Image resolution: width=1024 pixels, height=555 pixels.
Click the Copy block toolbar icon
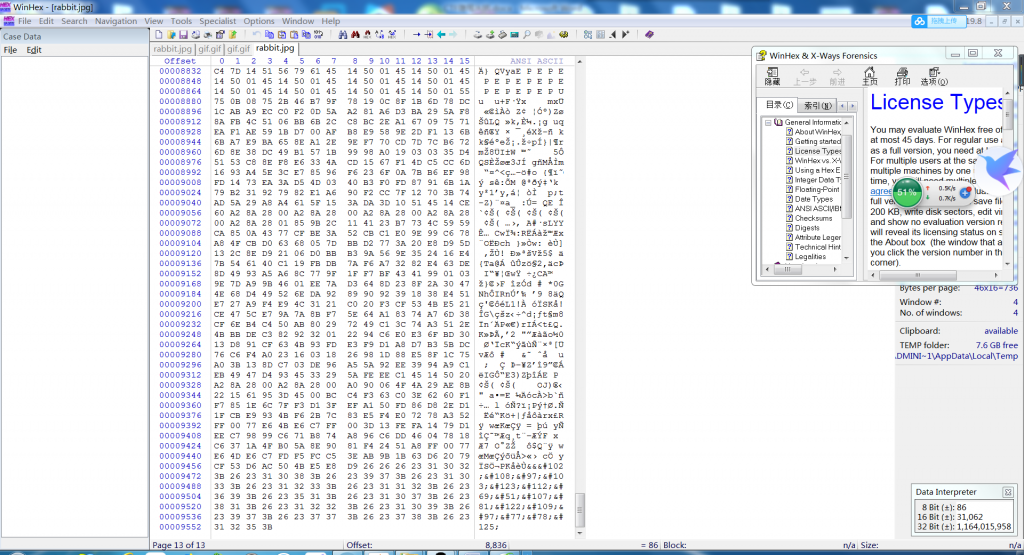click(x=269, y=34)
